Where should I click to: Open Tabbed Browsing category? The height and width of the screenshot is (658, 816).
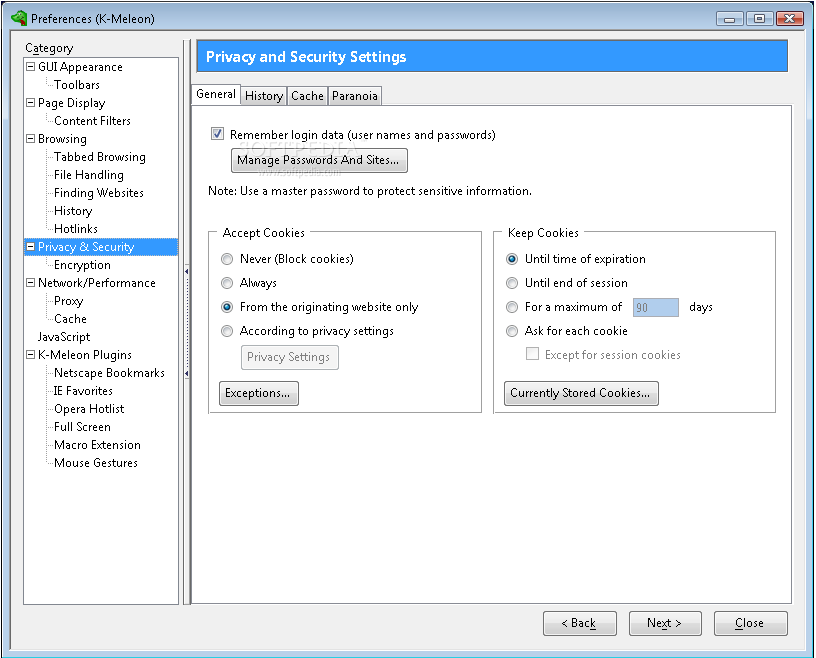(x=99, y=157)
